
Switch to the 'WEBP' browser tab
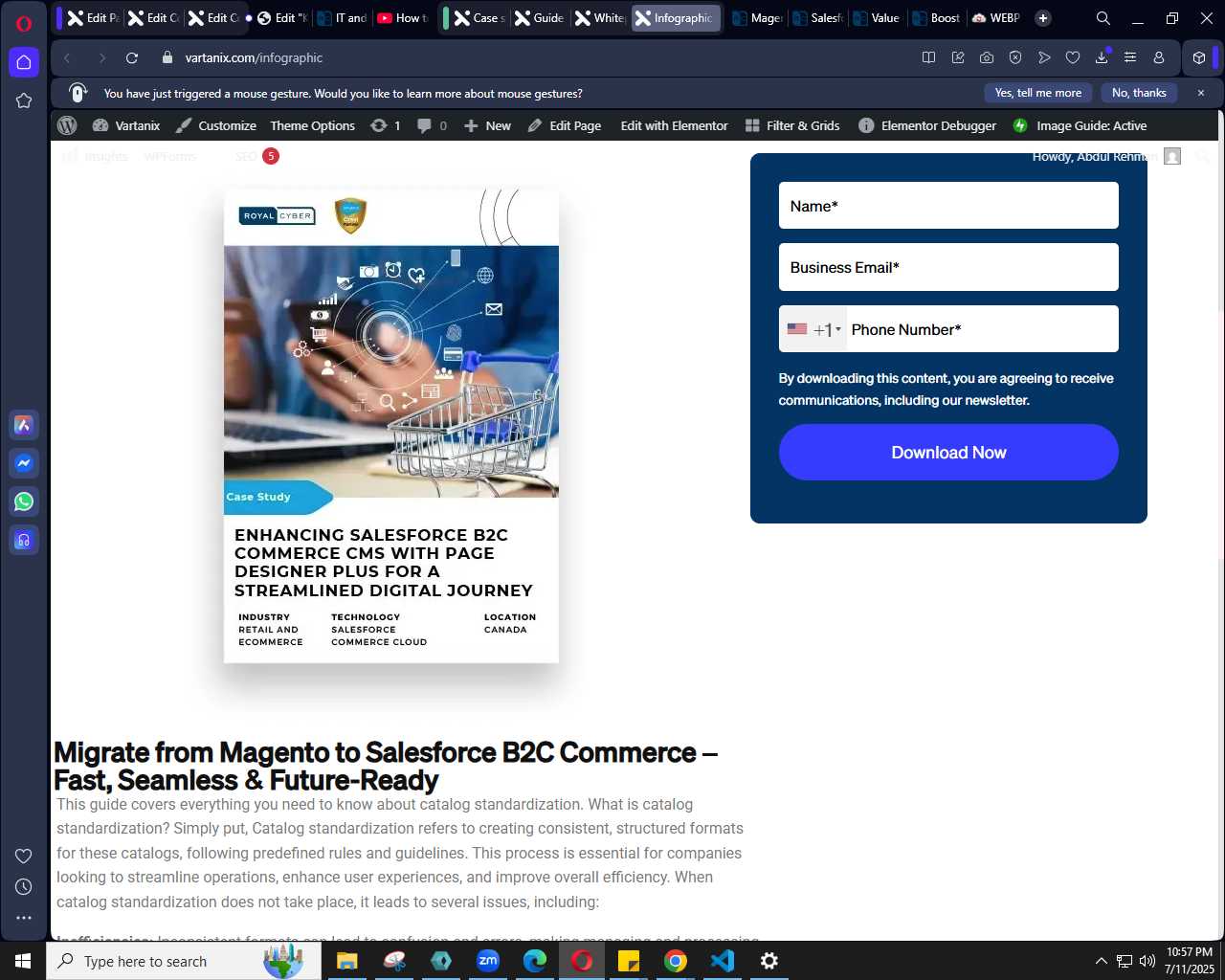[996, 18]
